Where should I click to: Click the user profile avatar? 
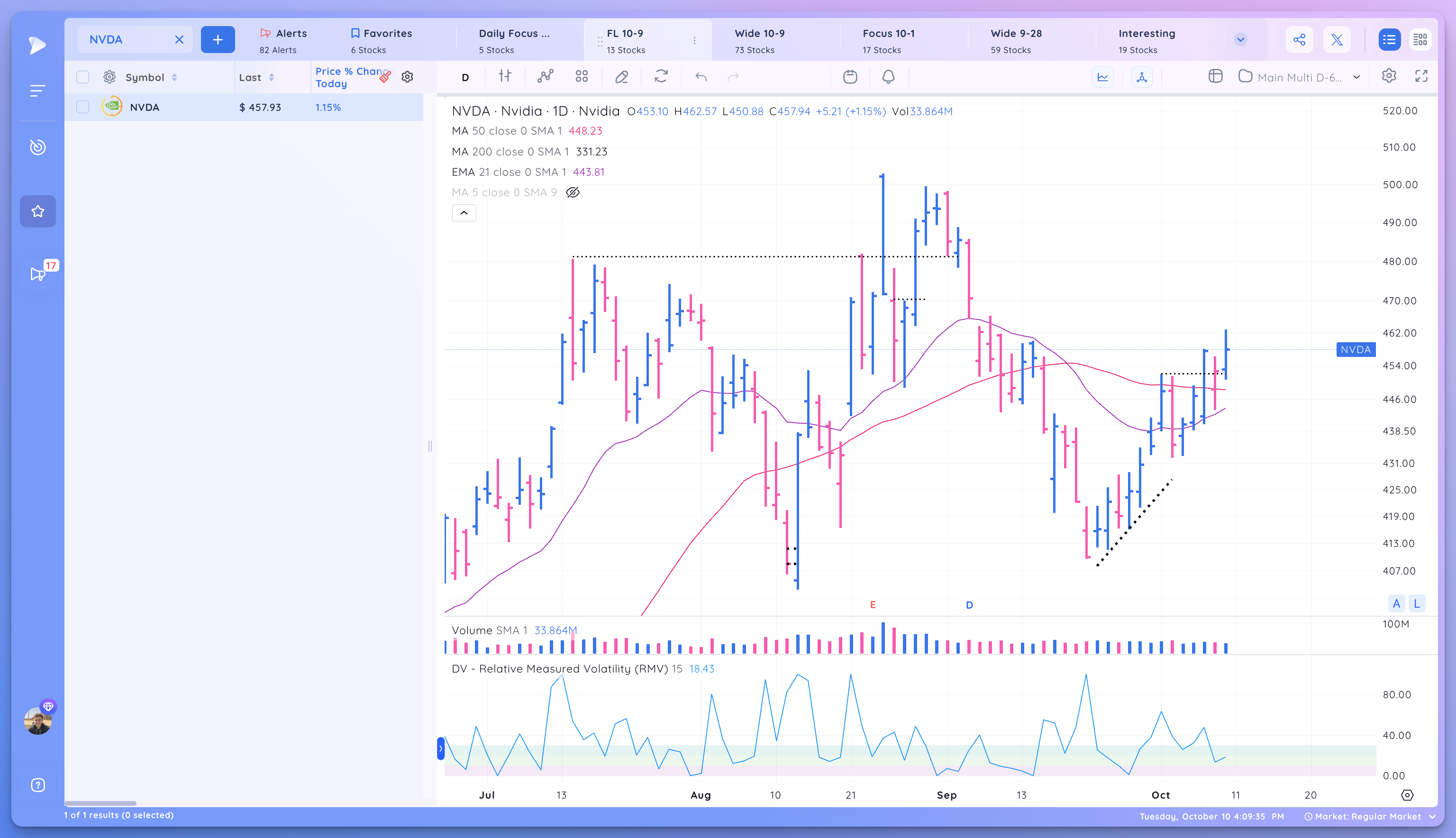tap(38, 720)
